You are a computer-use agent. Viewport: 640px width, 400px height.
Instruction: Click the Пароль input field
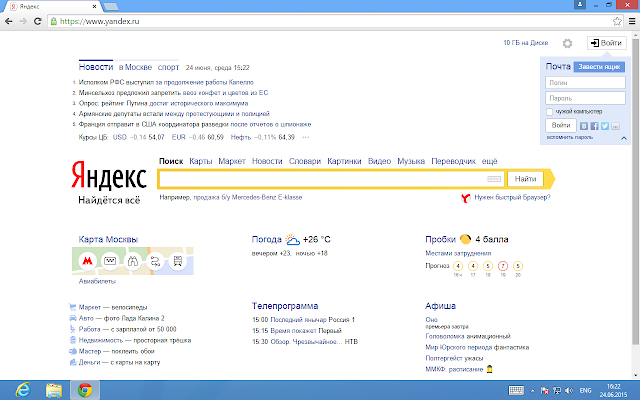(585, 98)
